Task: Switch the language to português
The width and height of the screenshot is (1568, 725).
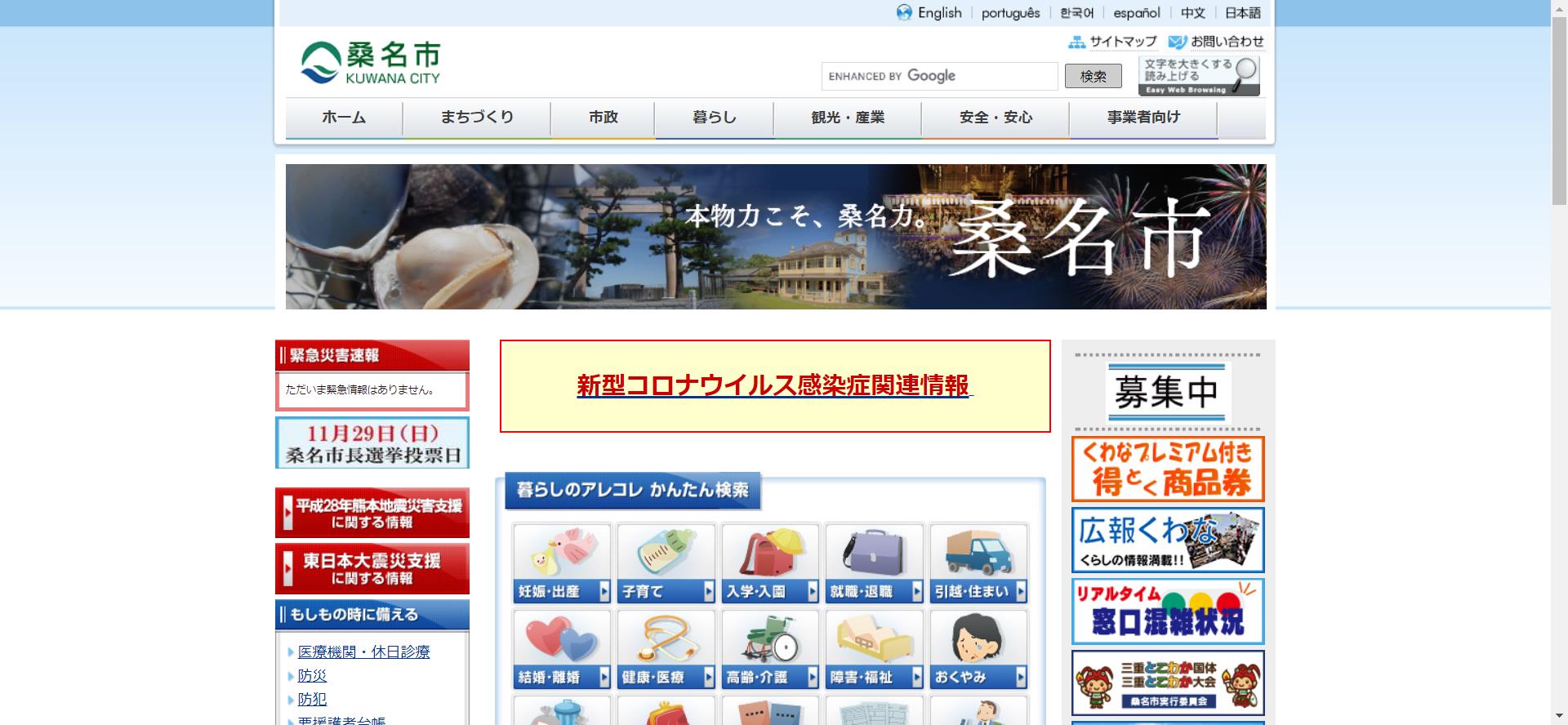Action: (1010, 13)
